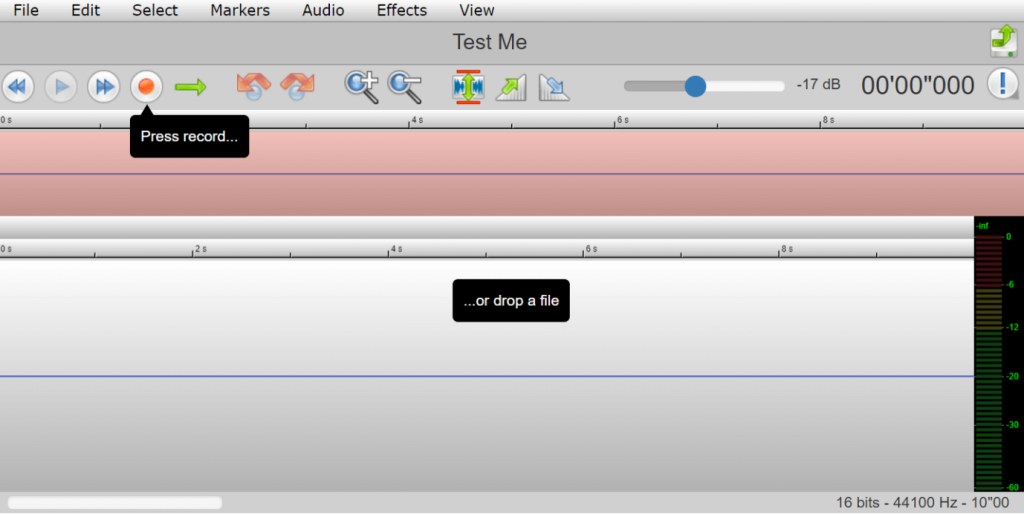Click the redo icon
This screenshot has height=514, width=1024.
pos(297,86)
